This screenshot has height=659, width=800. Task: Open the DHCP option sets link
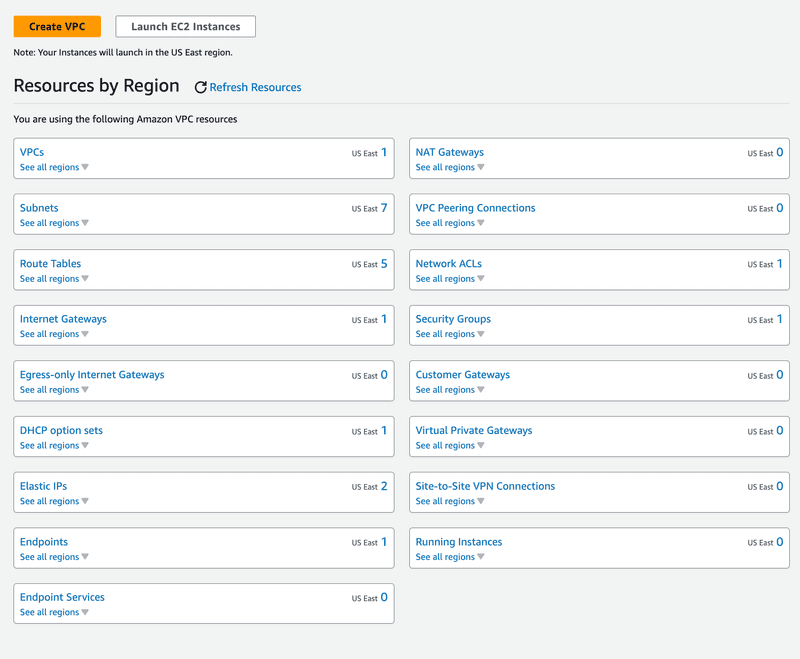point(61,430)
